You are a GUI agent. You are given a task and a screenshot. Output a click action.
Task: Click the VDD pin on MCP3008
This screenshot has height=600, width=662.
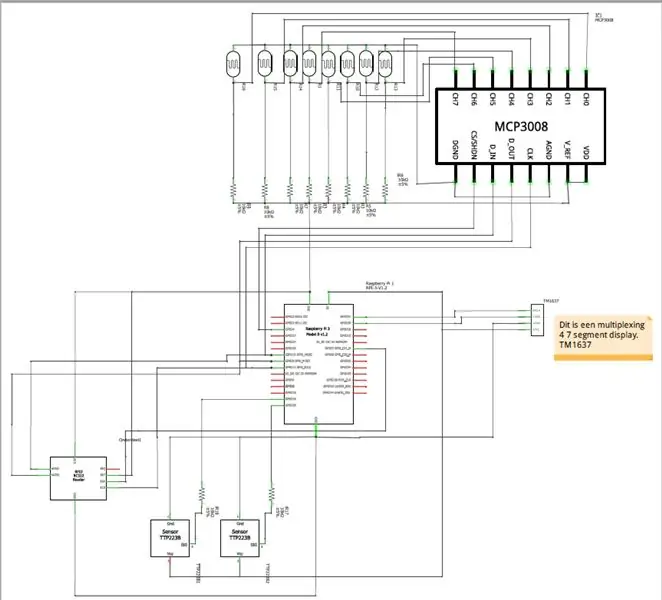[586, 173]
